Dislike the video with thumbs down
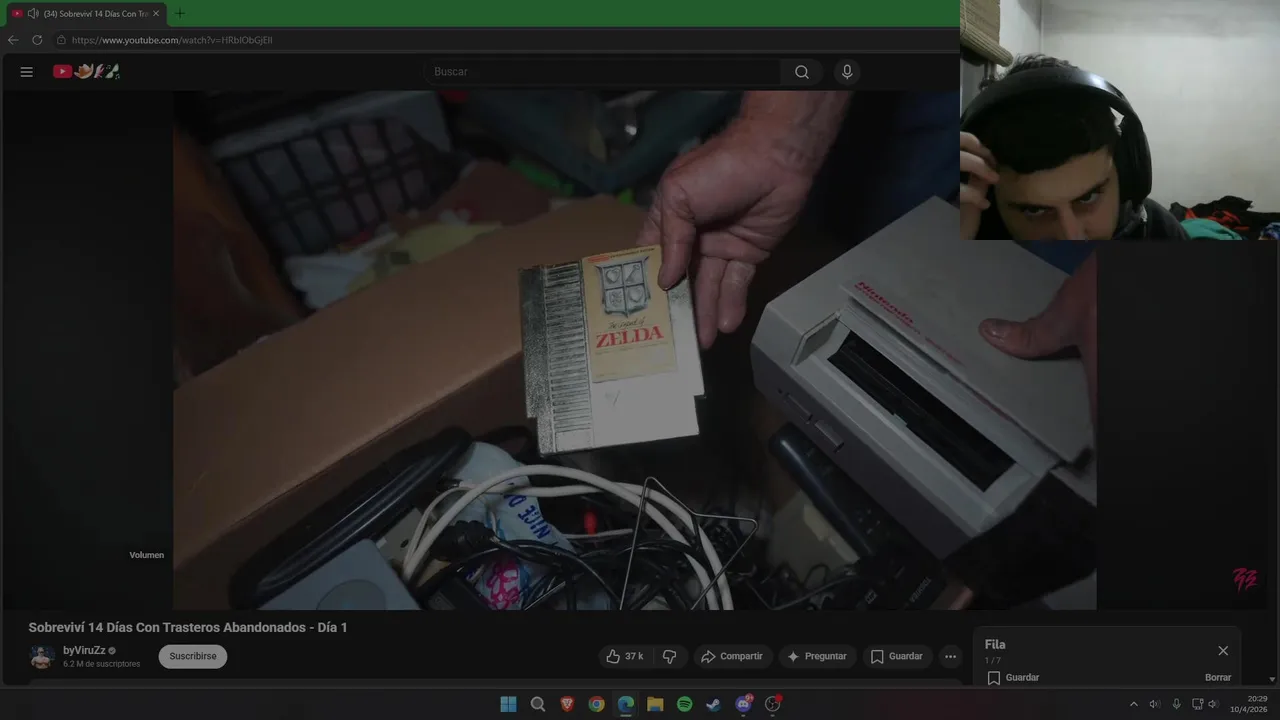Screen dimensions: 1280x720 click(x=670, y=657)
